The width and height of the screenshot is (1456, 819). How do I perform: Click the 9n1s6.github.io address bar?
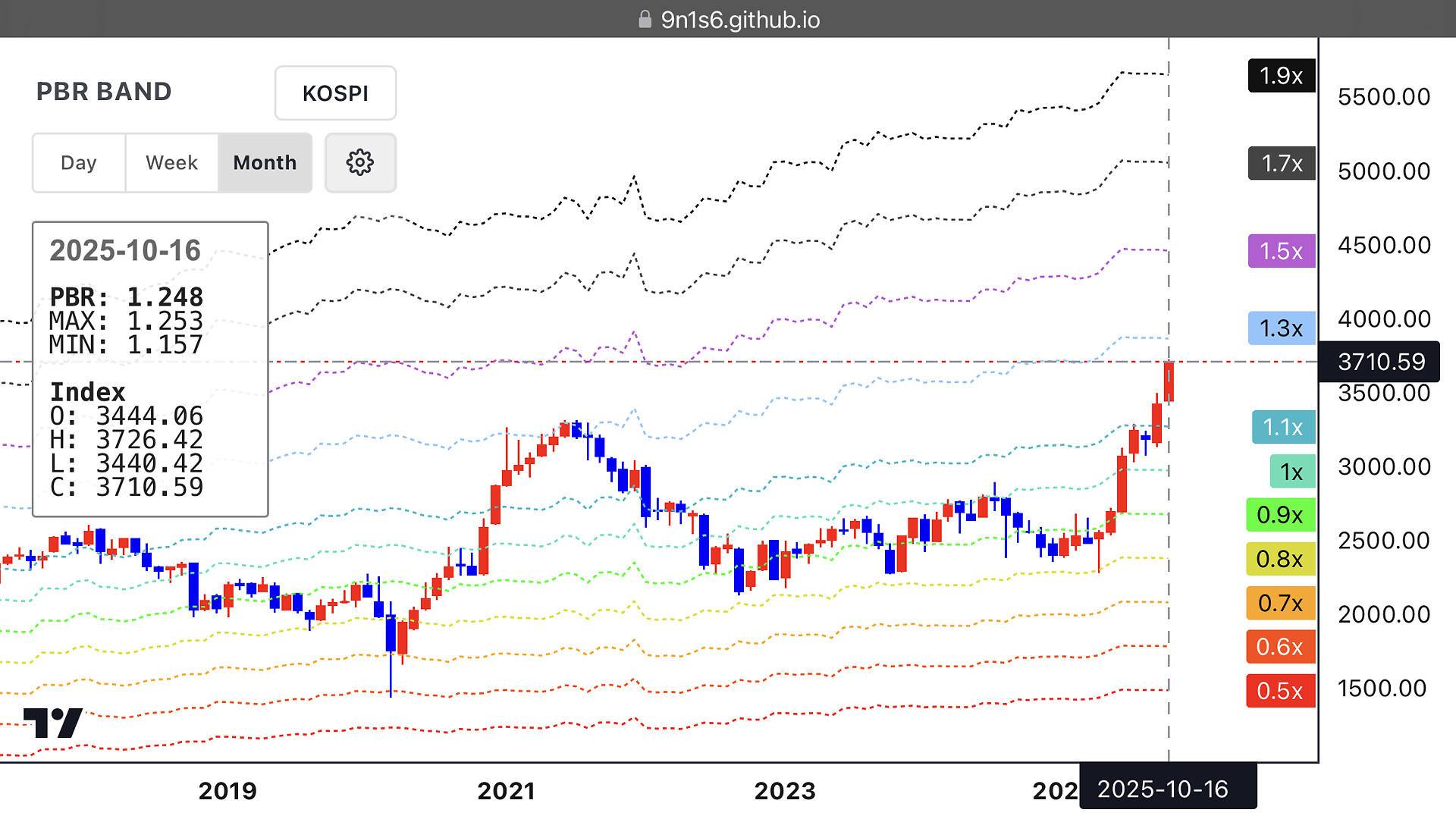click(x=739, y=19)
